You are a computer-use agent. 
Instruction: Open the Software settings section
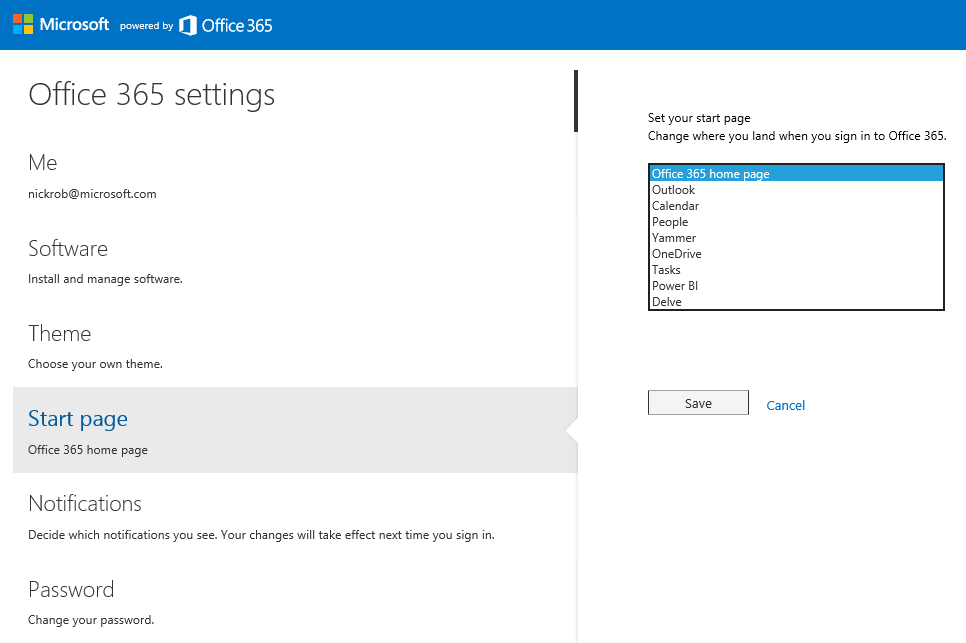tap(68, 248)
